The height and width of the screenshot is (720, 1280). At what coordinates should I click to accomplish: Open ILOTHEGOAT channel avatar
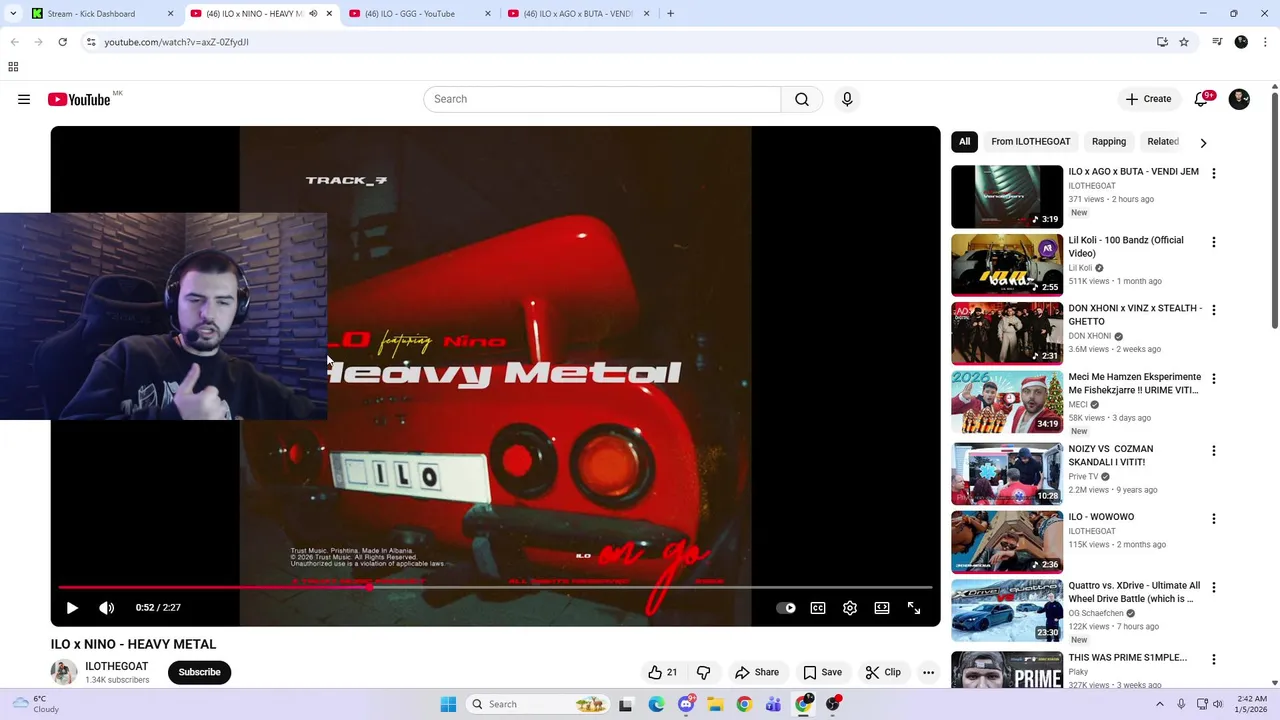[64, 672]
